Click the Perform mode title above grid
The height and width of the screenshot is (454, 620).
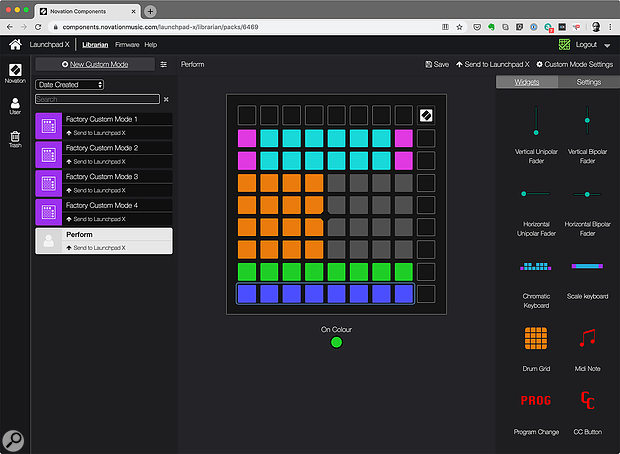coord(193,64)
